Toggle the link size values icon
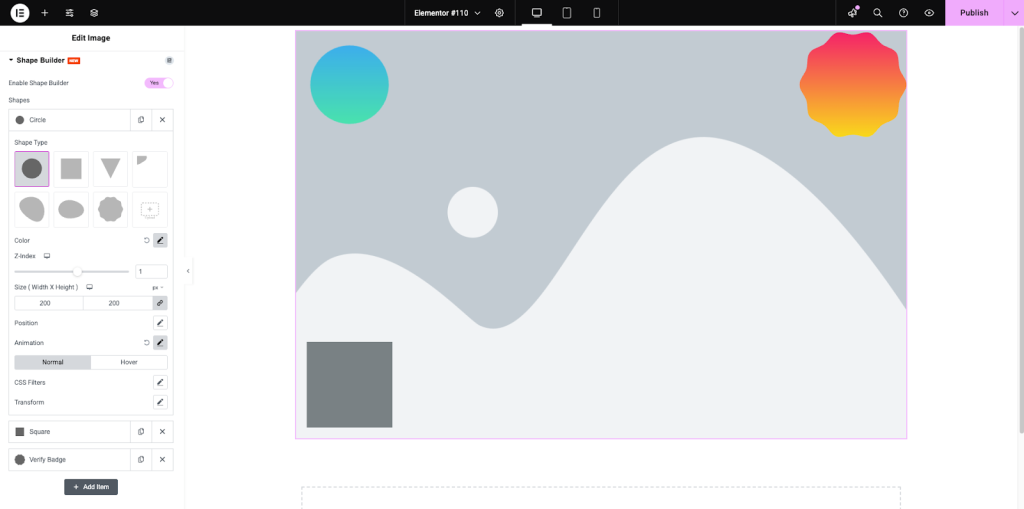 [x=160, y=303]
